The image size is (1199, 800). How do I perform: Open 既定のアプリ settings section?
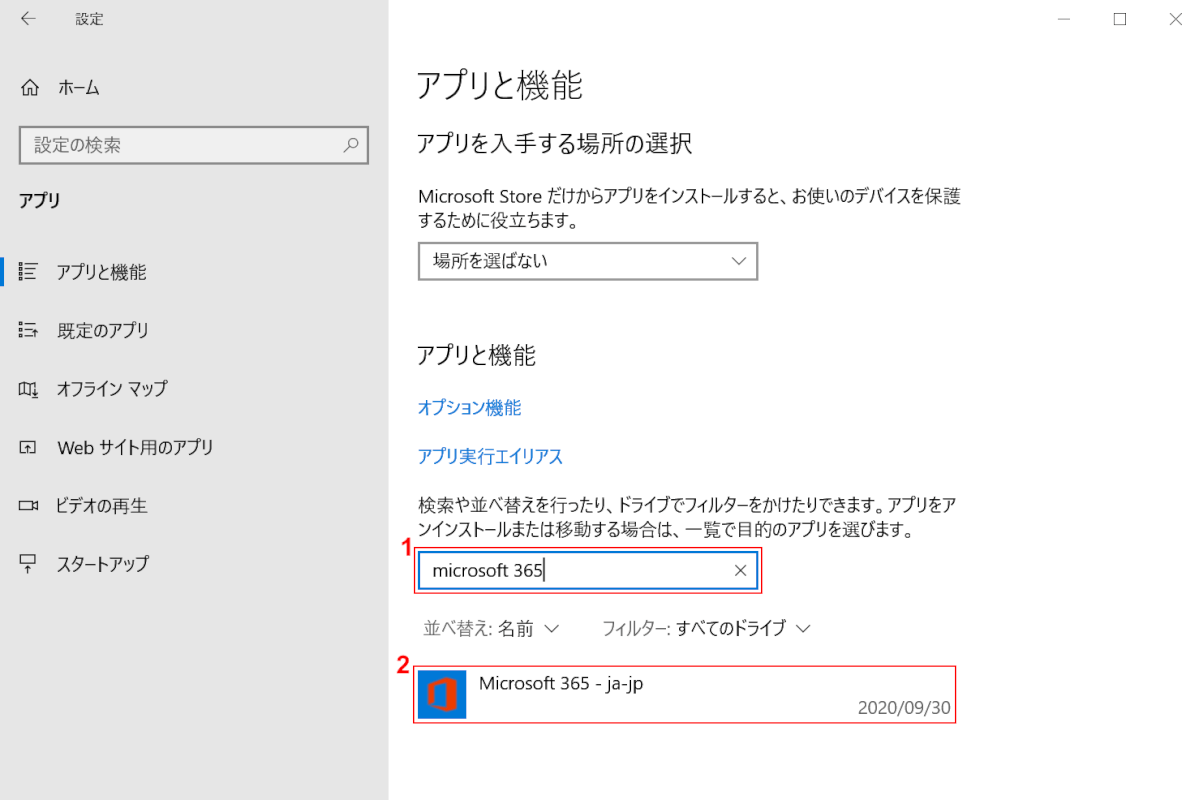102,330
